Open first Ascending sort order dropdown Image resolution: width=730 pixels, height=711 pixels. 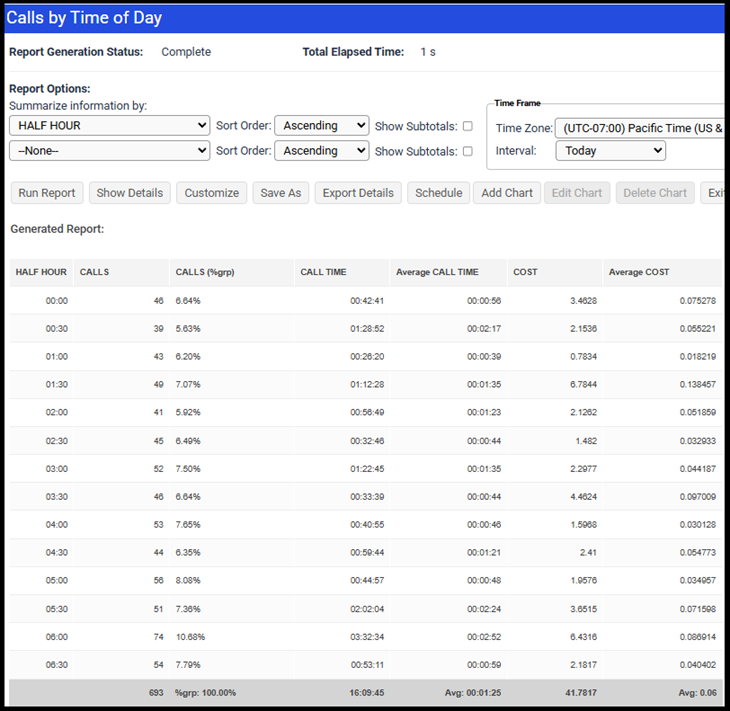pos(322,126)
